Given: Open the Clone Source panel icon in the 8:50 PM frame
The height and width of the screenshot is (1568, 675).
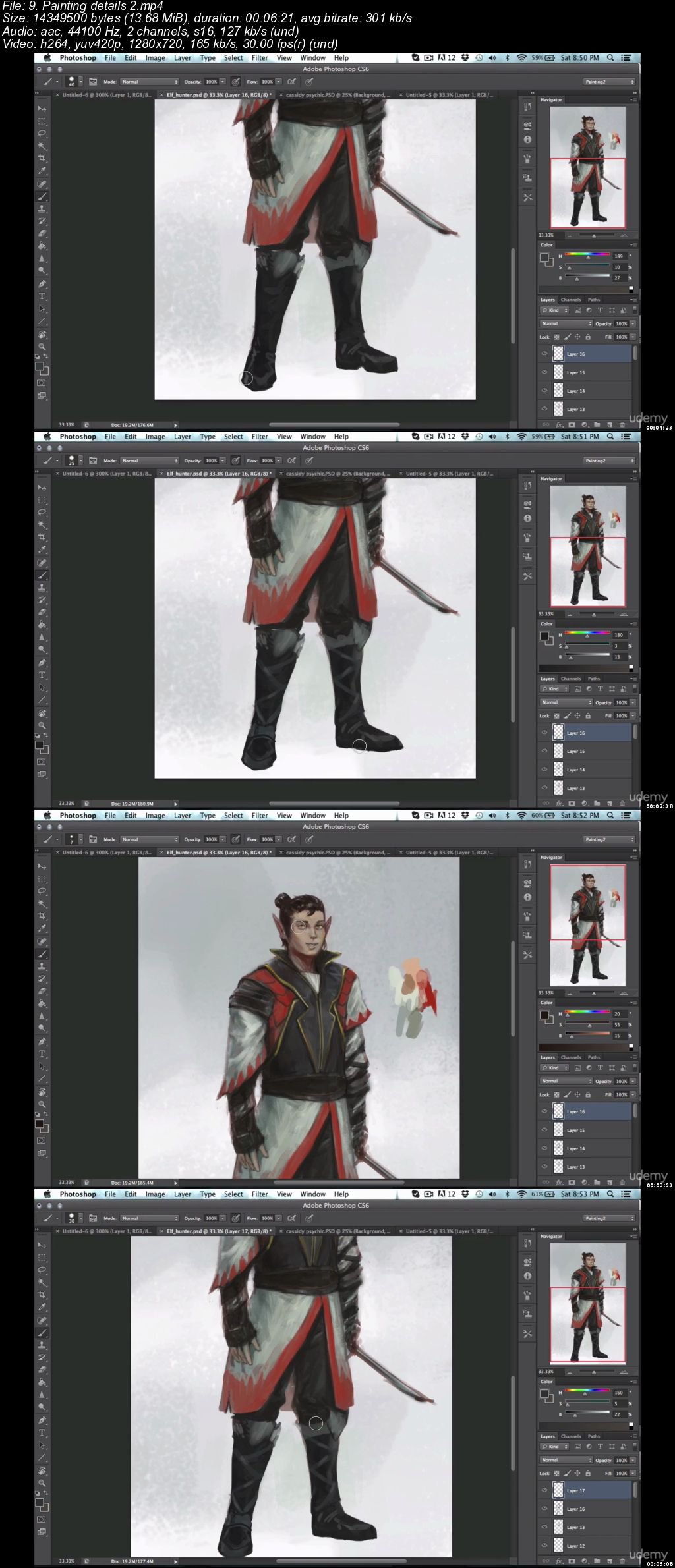Looking at the screenshot, I should (527, 178).
